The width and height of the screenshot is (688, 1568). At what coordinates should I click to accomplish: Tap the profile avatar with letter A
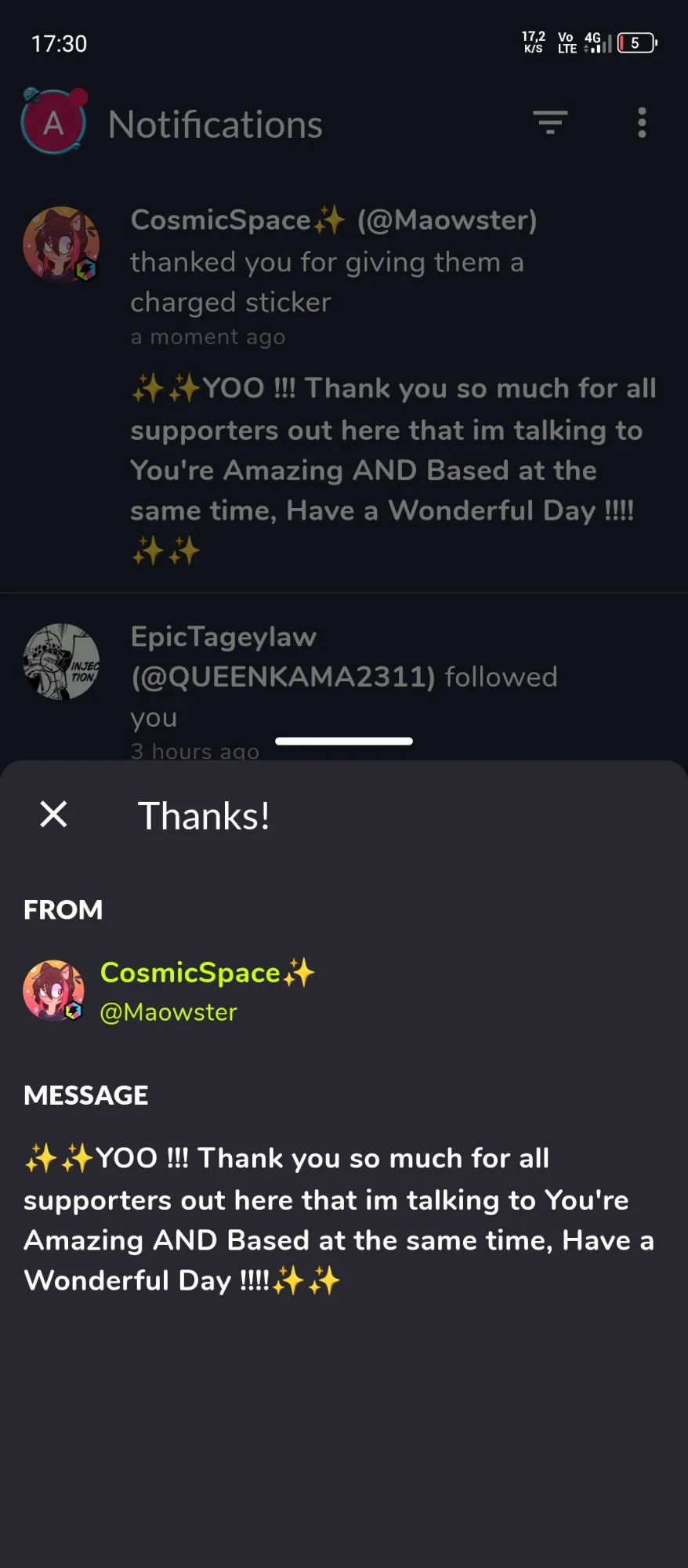click(53, 122)
